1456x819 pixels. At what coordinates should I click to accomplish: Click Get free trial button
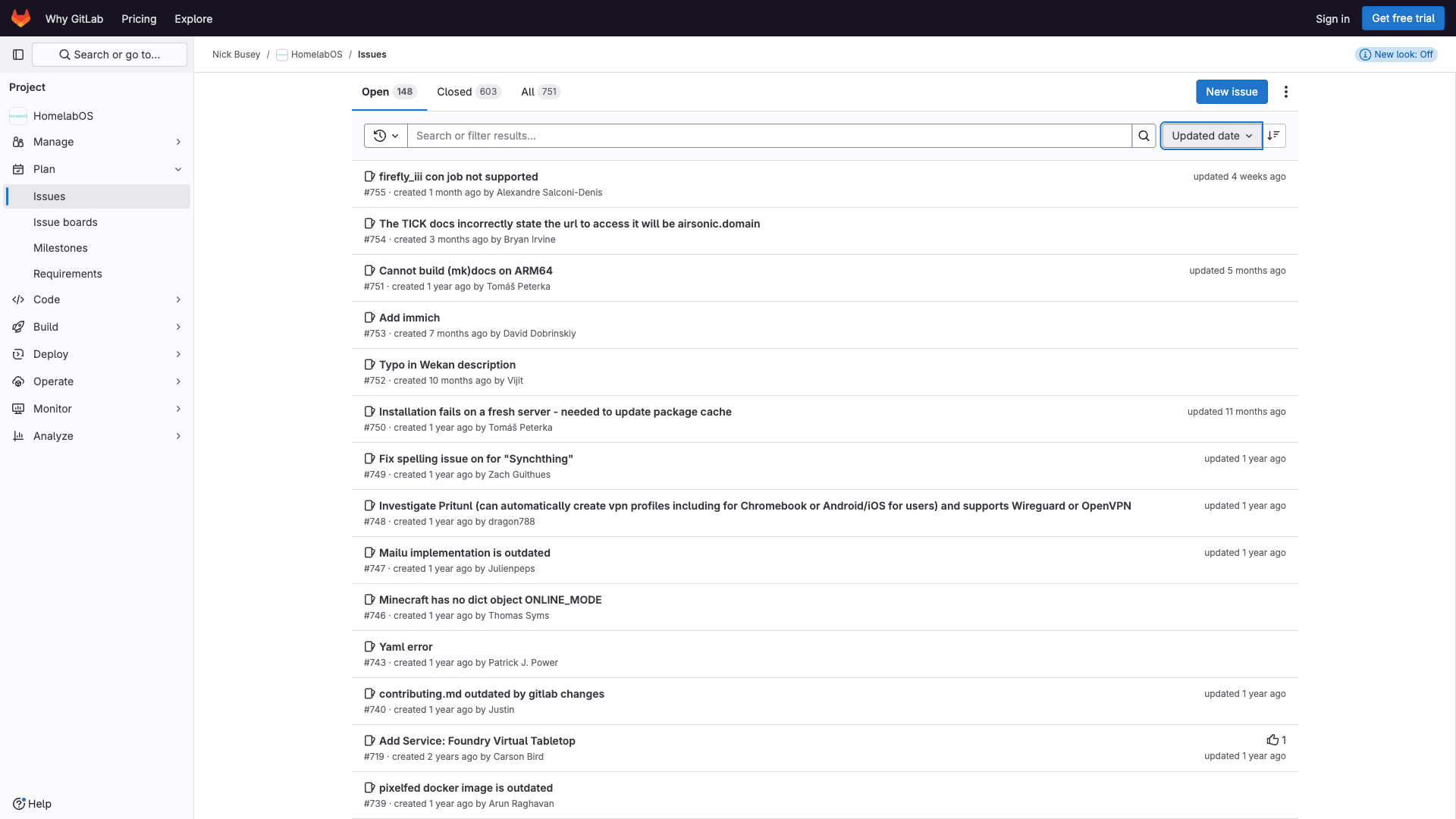point(1402,18)
